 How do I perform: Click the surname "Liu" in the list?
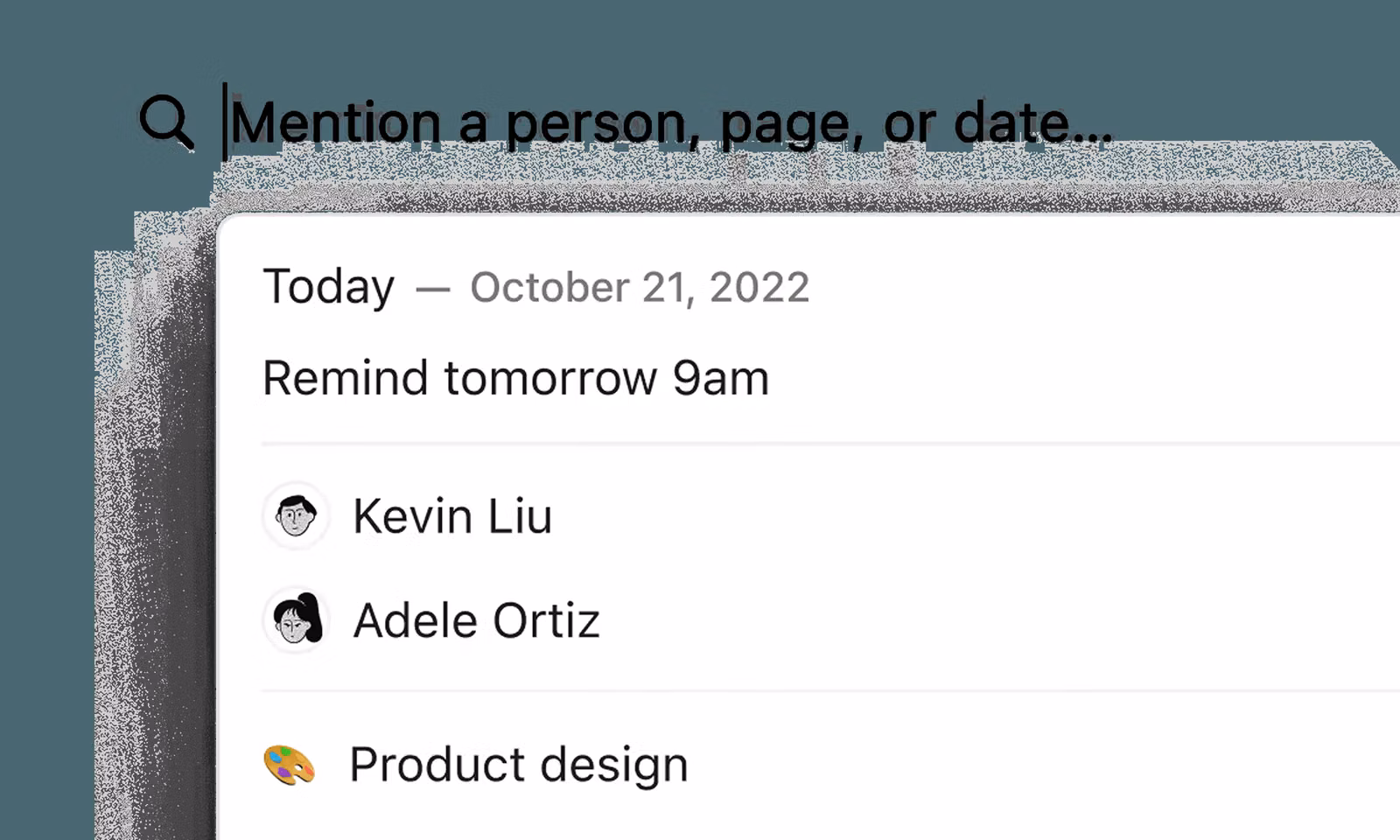[520, 515]
